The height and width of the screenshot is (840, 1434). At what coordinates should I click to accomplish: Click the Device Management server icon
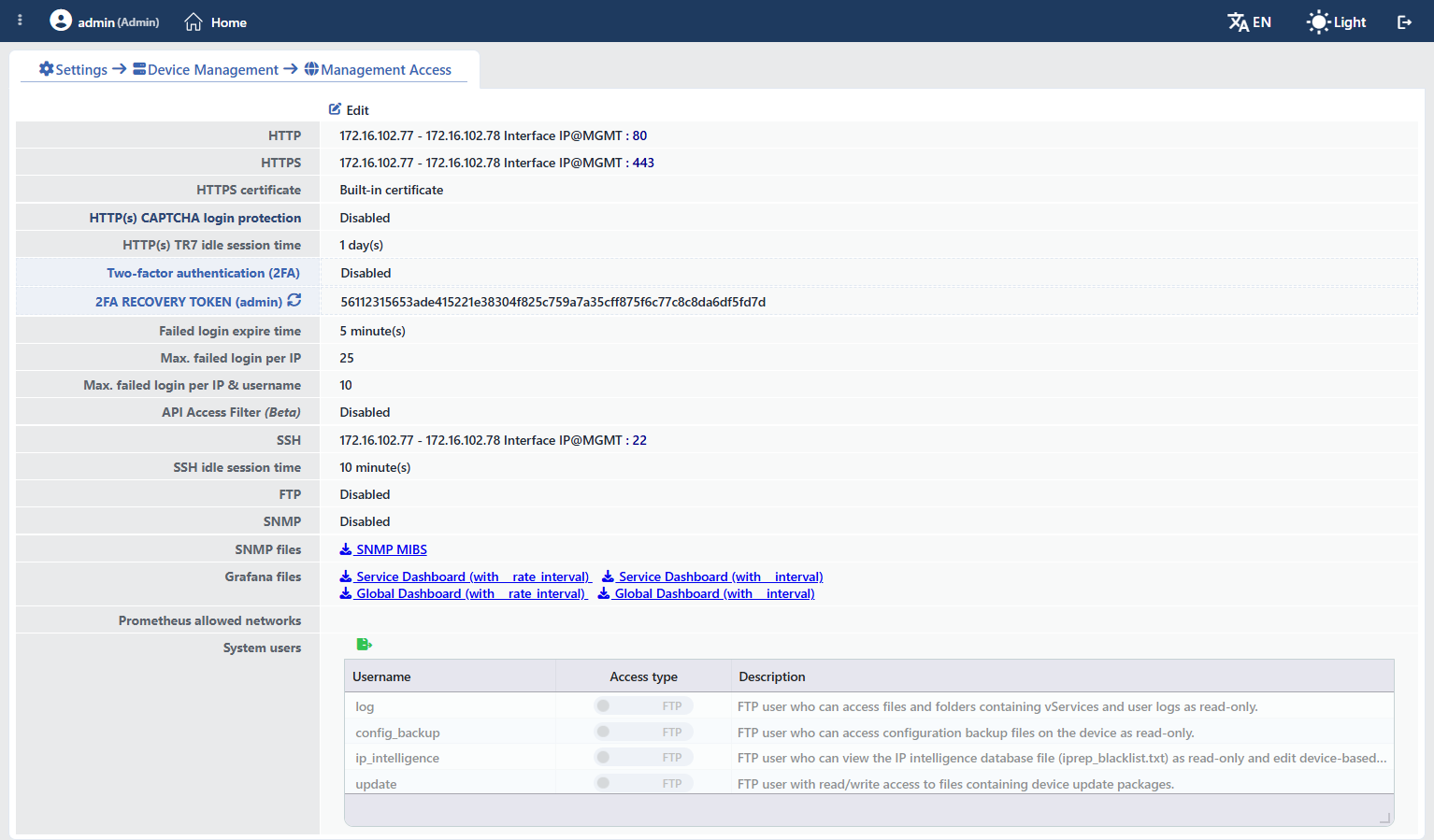[139, 69]
